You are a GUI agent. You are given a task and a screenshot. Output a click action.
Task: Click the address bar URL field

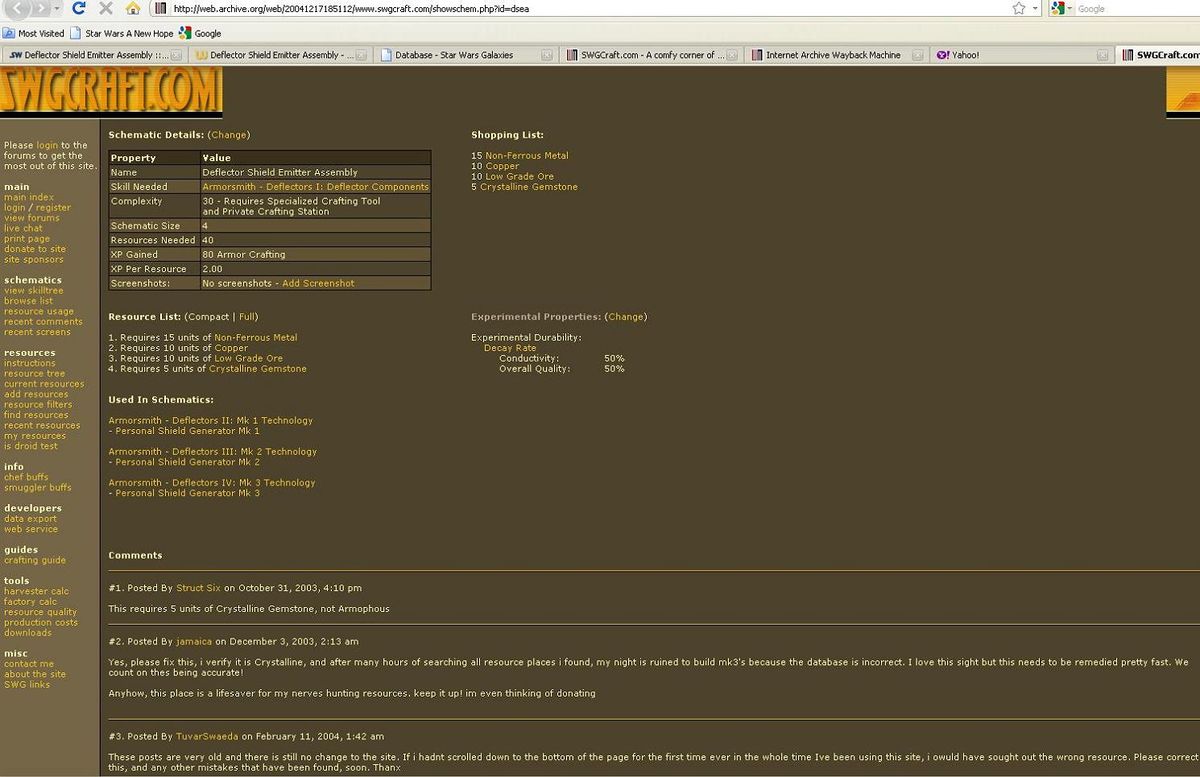click(580, 8)
